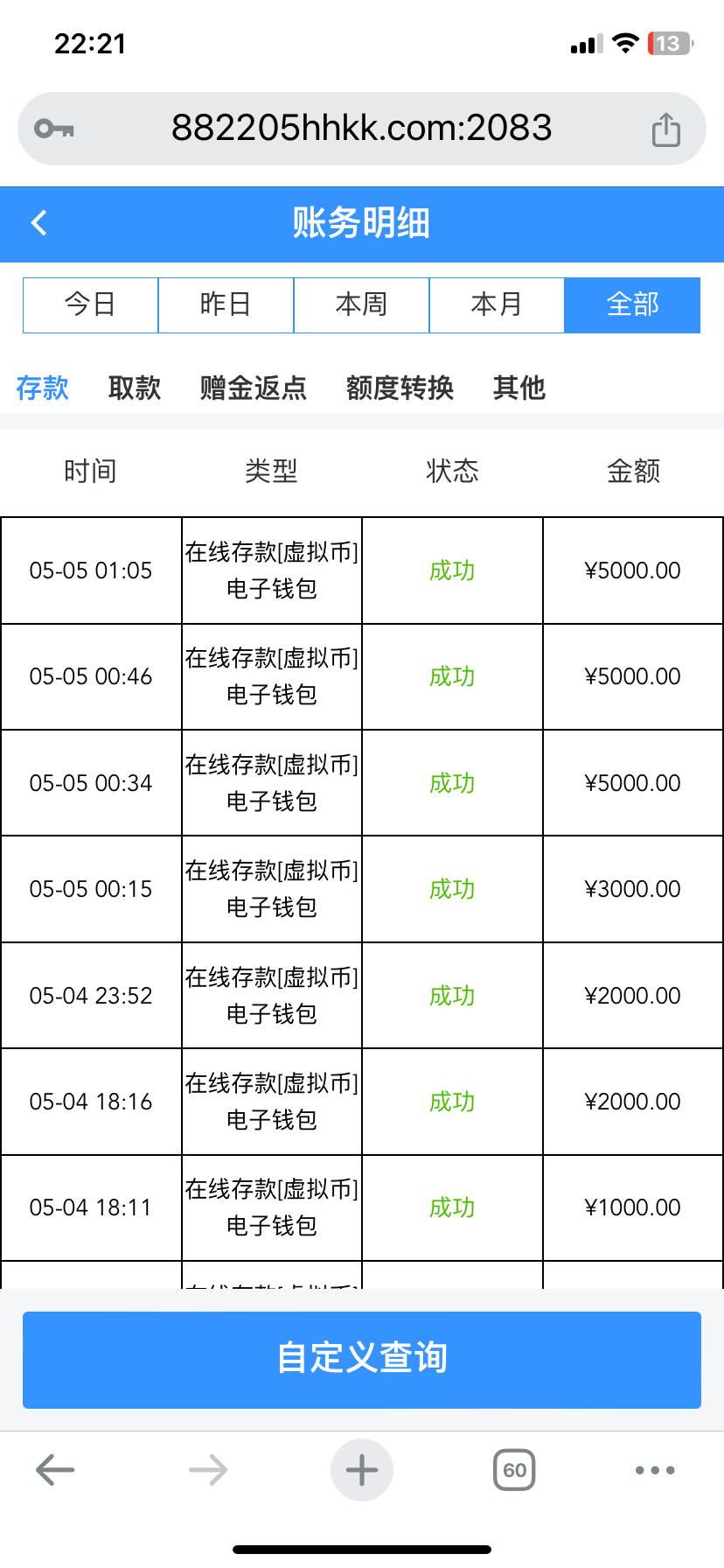Image resolution: width=724 pixels, height=1568 pixels.
Task: Tap the key icon in address bar
Action: tap(54, 129)
